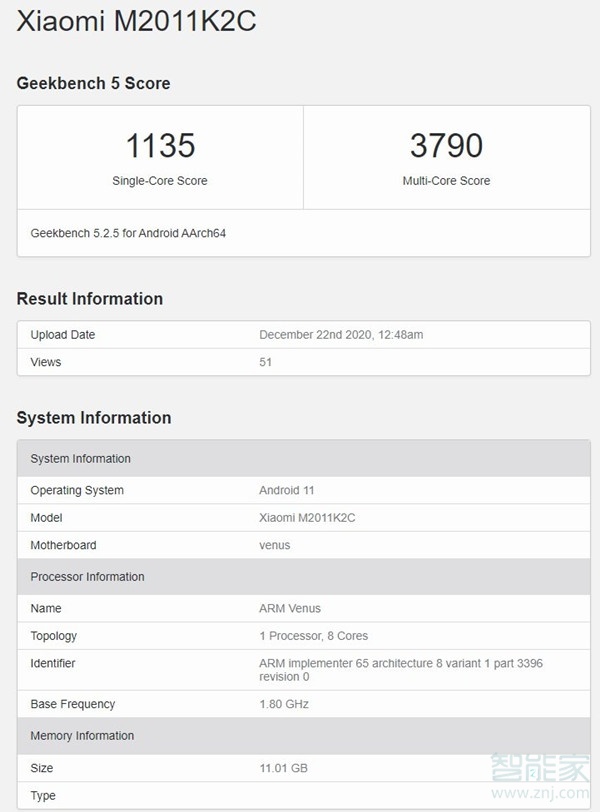Select the ARM implementer 65 identifier text

(401, 670)
